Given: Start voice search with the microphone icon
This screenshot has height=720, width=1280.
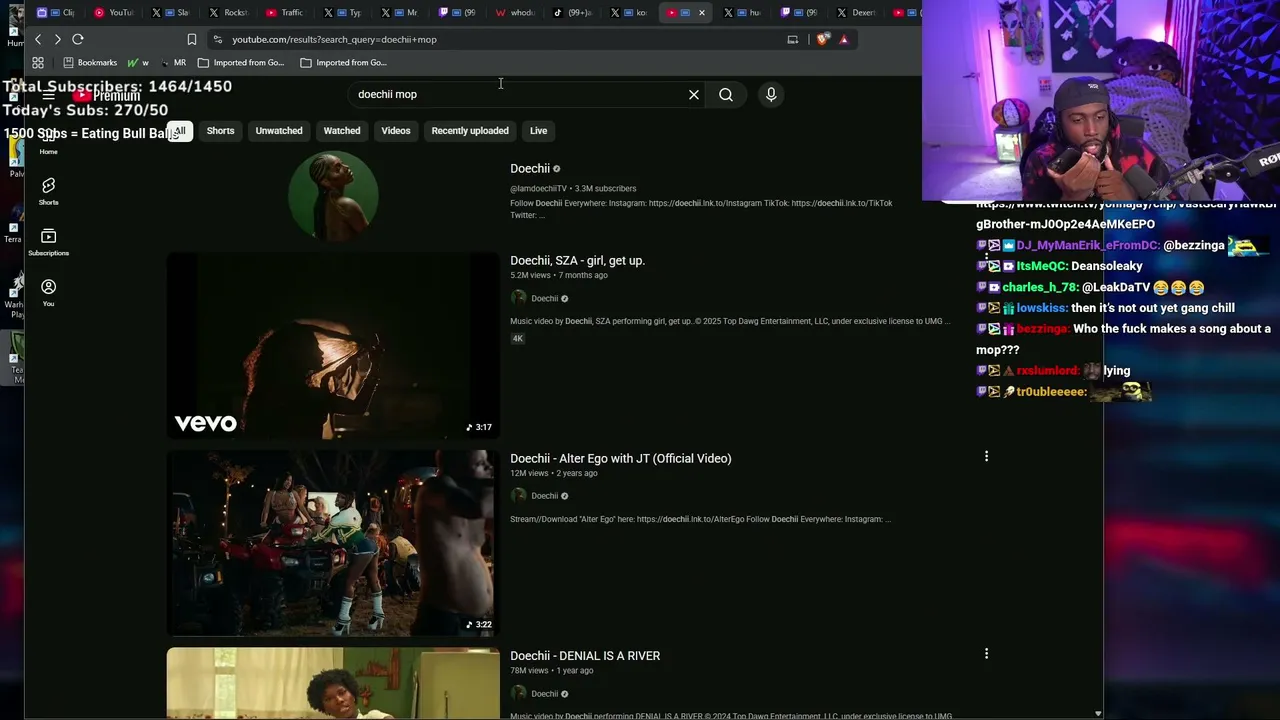Looking at the screenshot, I should tap(771, 94).
